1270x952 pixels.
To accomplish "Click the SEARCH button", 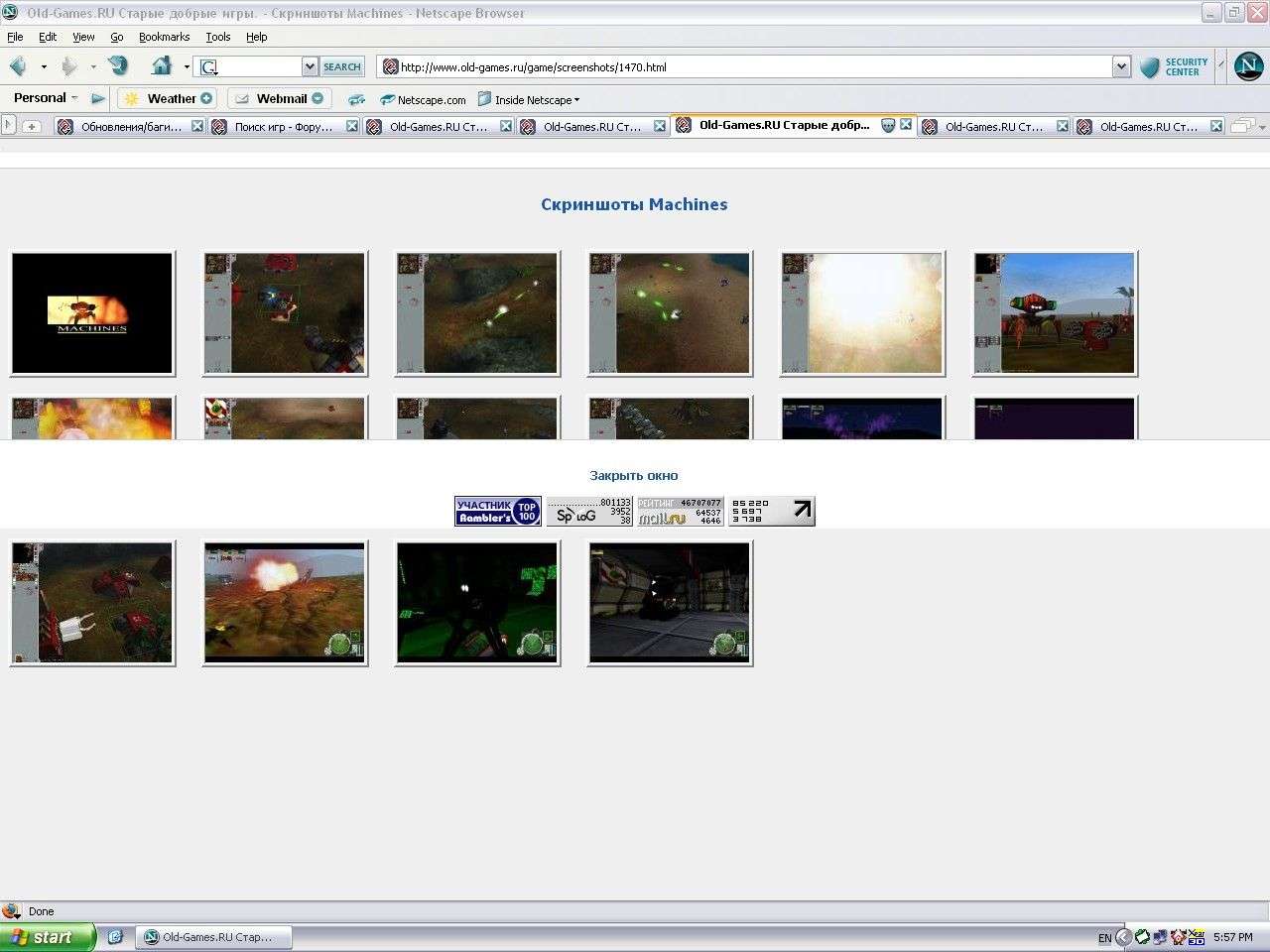I will [342, 67].
